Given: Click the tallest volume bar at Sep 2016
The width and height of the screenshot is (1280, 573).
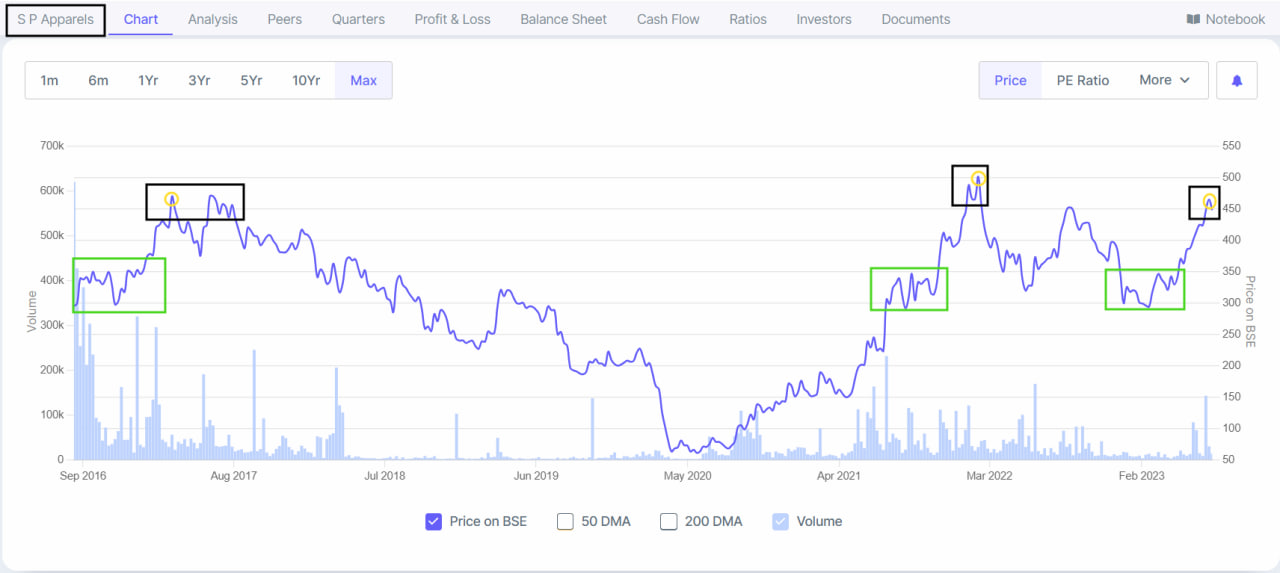Looking at the screenshot, I should [75, 320].
